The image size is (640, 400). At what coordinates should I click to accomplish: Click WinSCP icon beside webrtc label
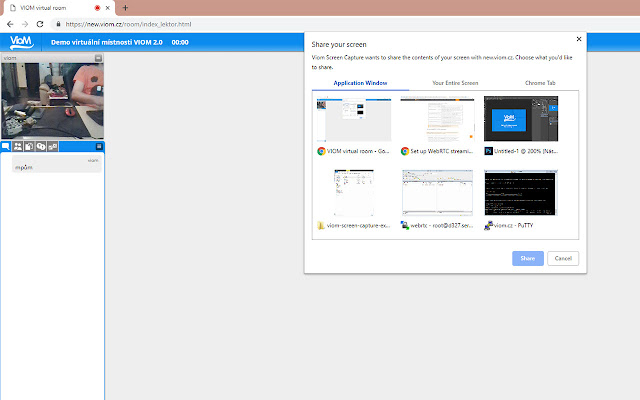[405, 225]
